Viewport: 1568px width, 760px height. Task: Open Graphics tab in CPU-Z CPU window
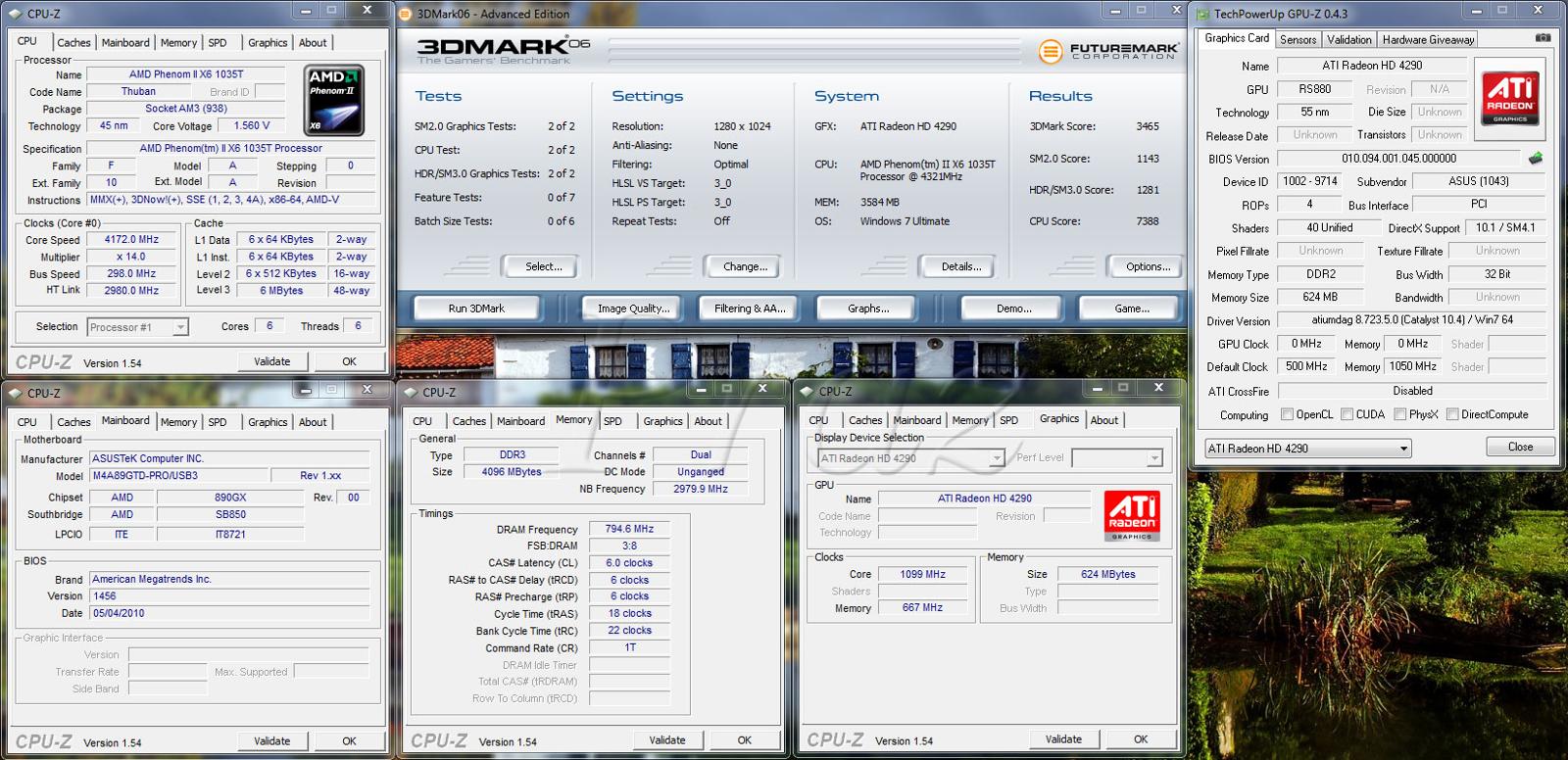268,43
